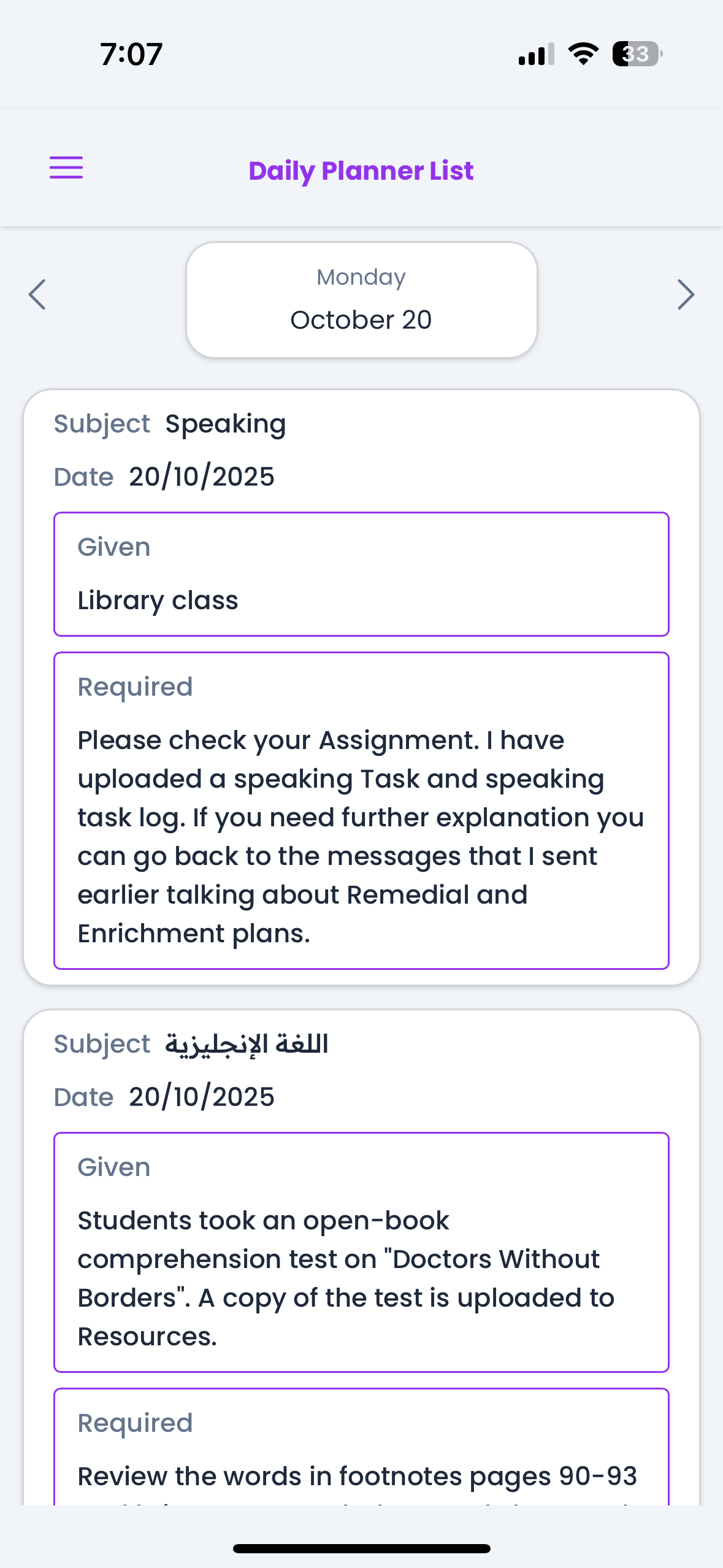Tap the Speaking card date 20/10/2025
This screenshot has width=723, height=1568.
coord(201,477)
